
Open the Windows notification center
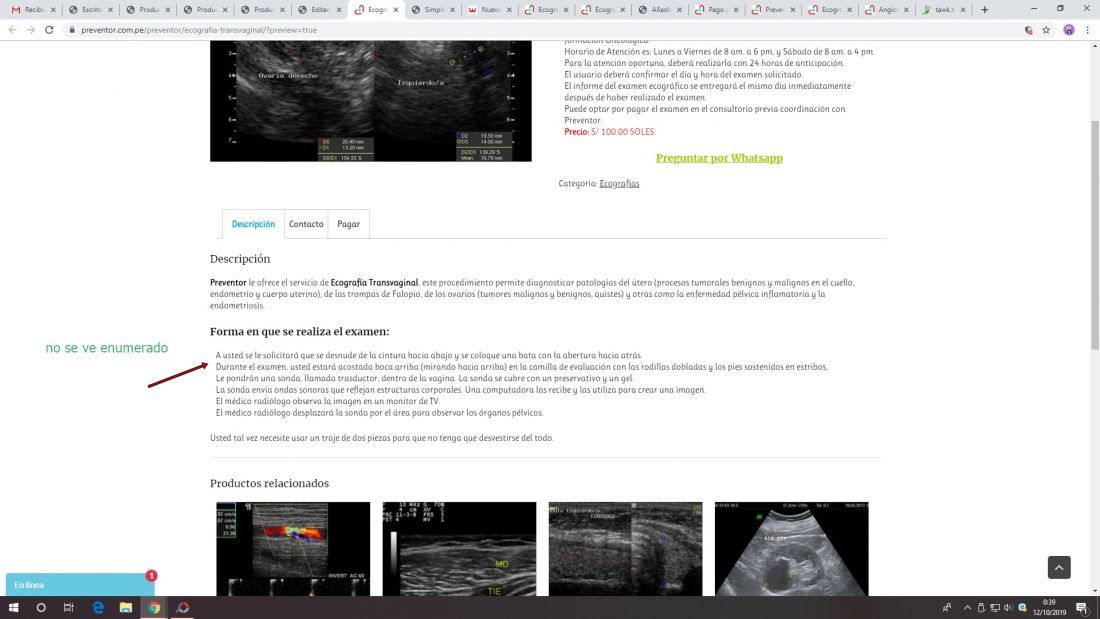click(x=1082, y=608)
